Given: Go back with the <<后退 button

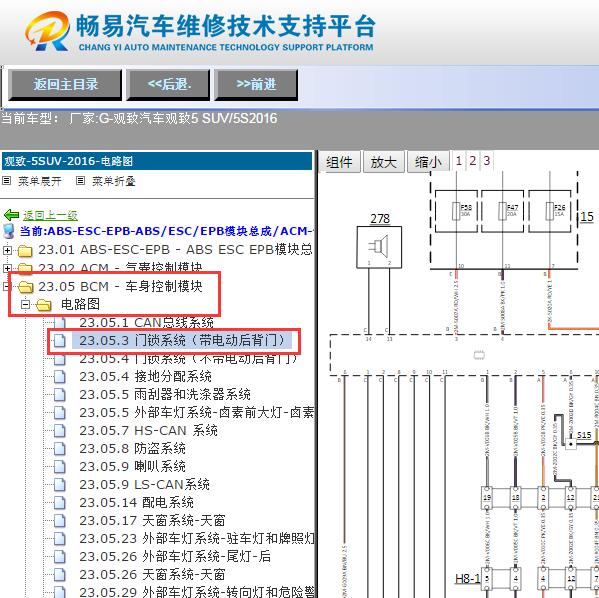Looking at the screenshot, I should 168,85.
